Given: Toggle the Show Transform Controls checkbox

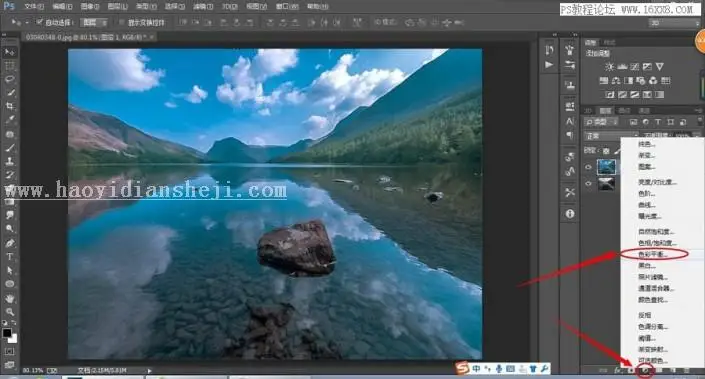Looking at the screenshot, I should (x=121, y=22).
